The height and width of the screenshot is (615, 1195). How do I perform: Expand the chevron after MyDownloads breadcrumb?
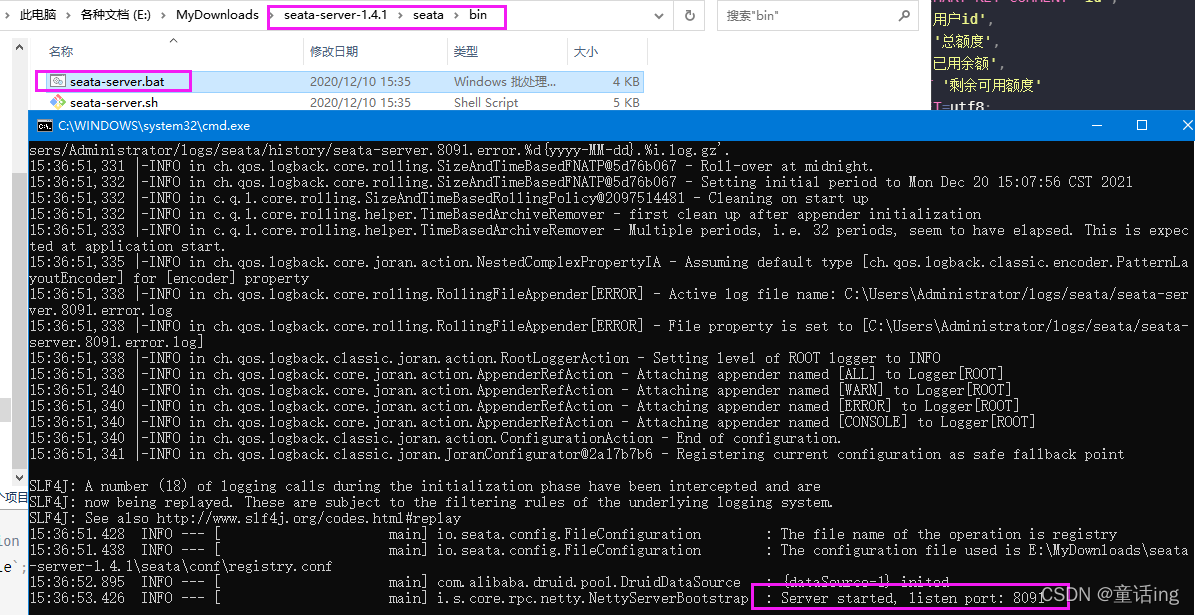click(x=270, y=15)
